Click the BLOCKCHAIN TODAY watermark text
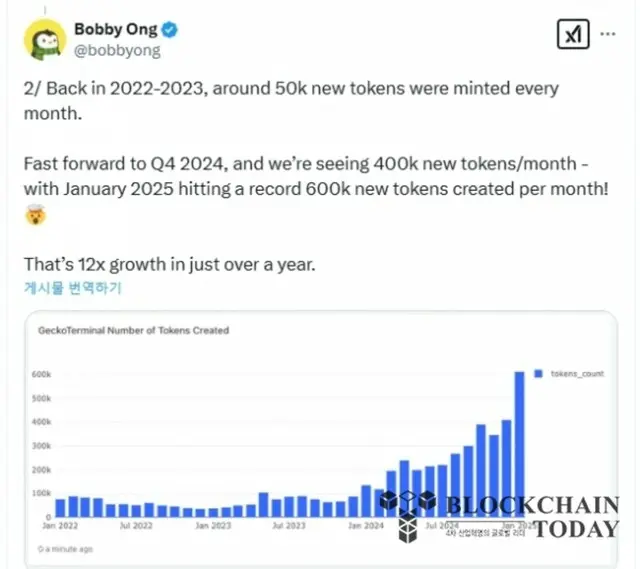The image size is (640, 569). coord(533,517)
